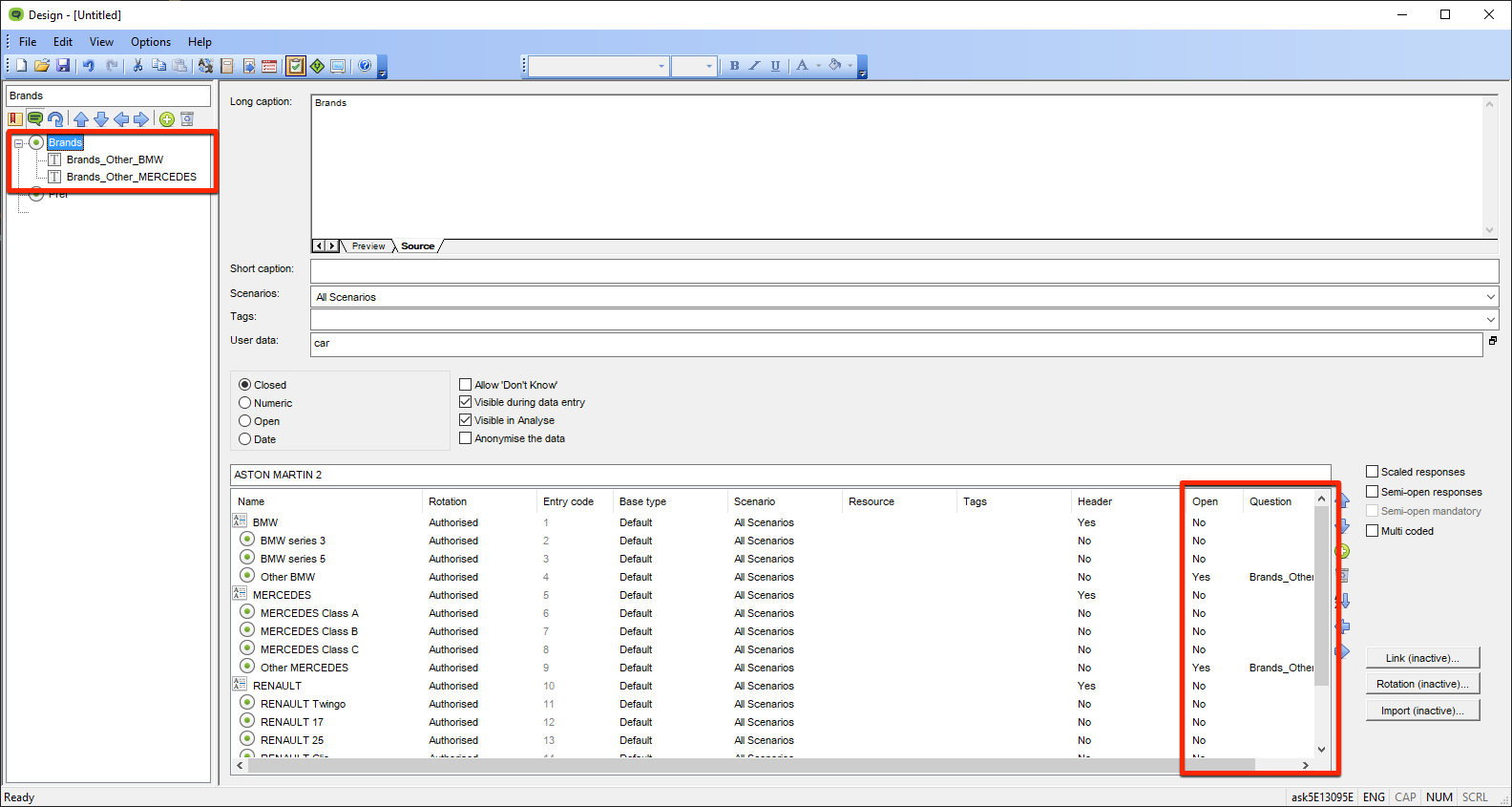This screenshot has height=807, width=1512.
Task: Click the green diamond icon in the toolbar
Action: pos(317,66)
